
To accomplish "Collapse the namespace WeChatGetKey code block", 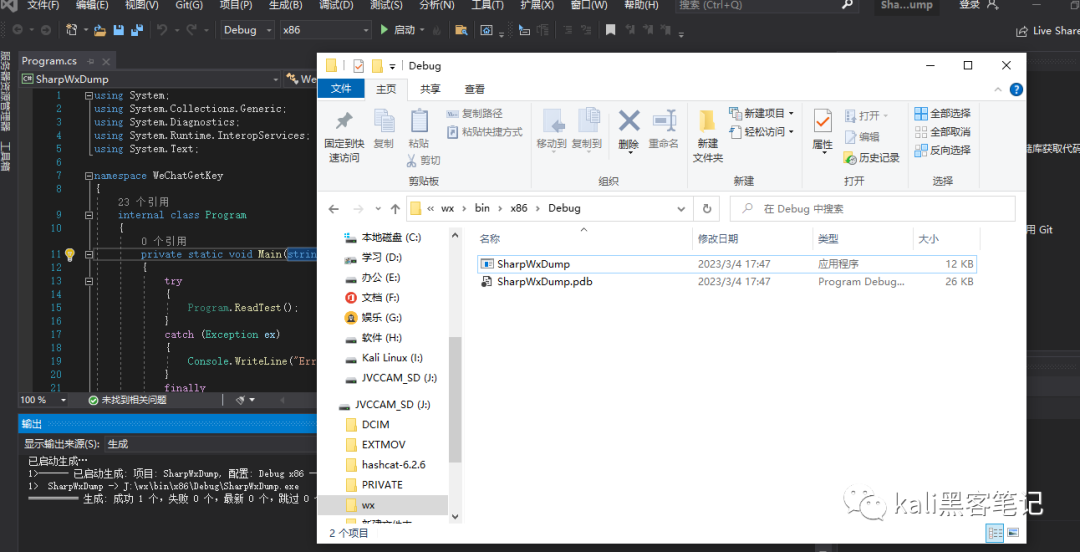I will (x=88, y=176).
